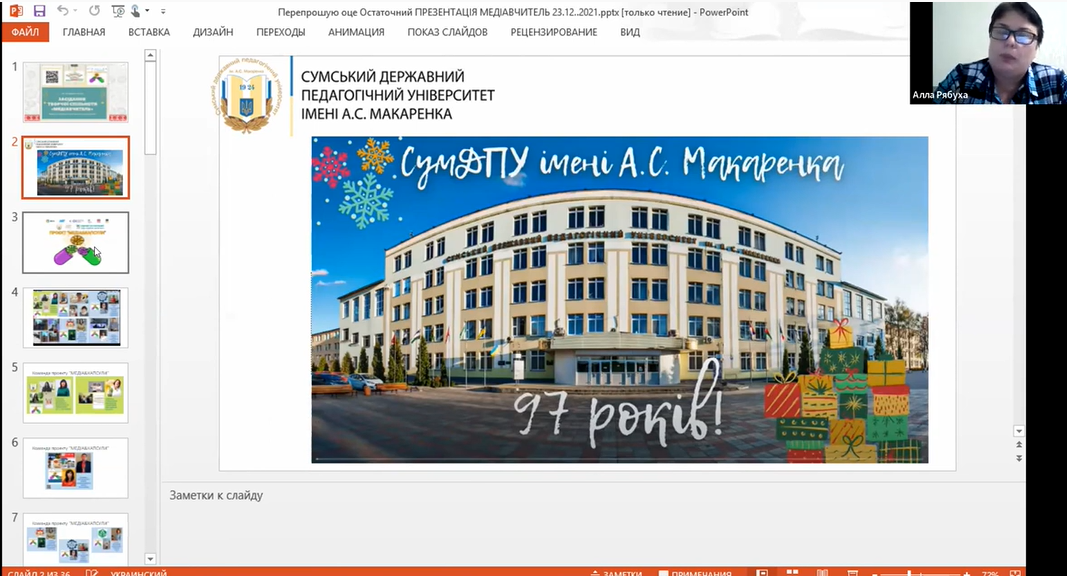Open the АНИМАЦИЯ ribbon tab

coord(356,32)
